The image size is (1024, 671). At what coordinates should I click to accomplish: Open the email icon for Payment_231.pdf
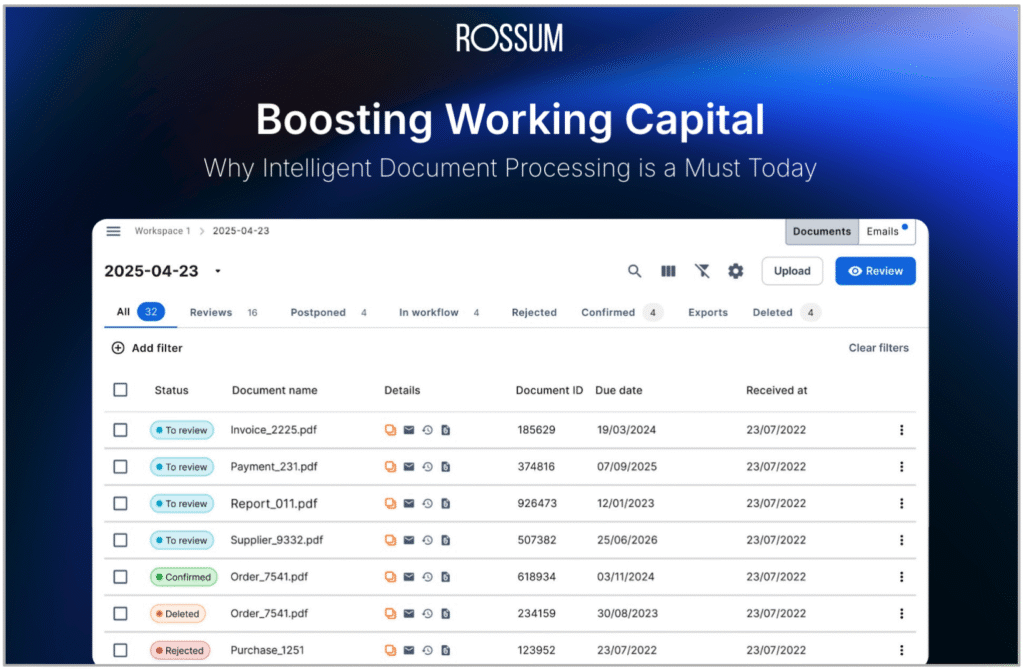[x=409, y=466]
